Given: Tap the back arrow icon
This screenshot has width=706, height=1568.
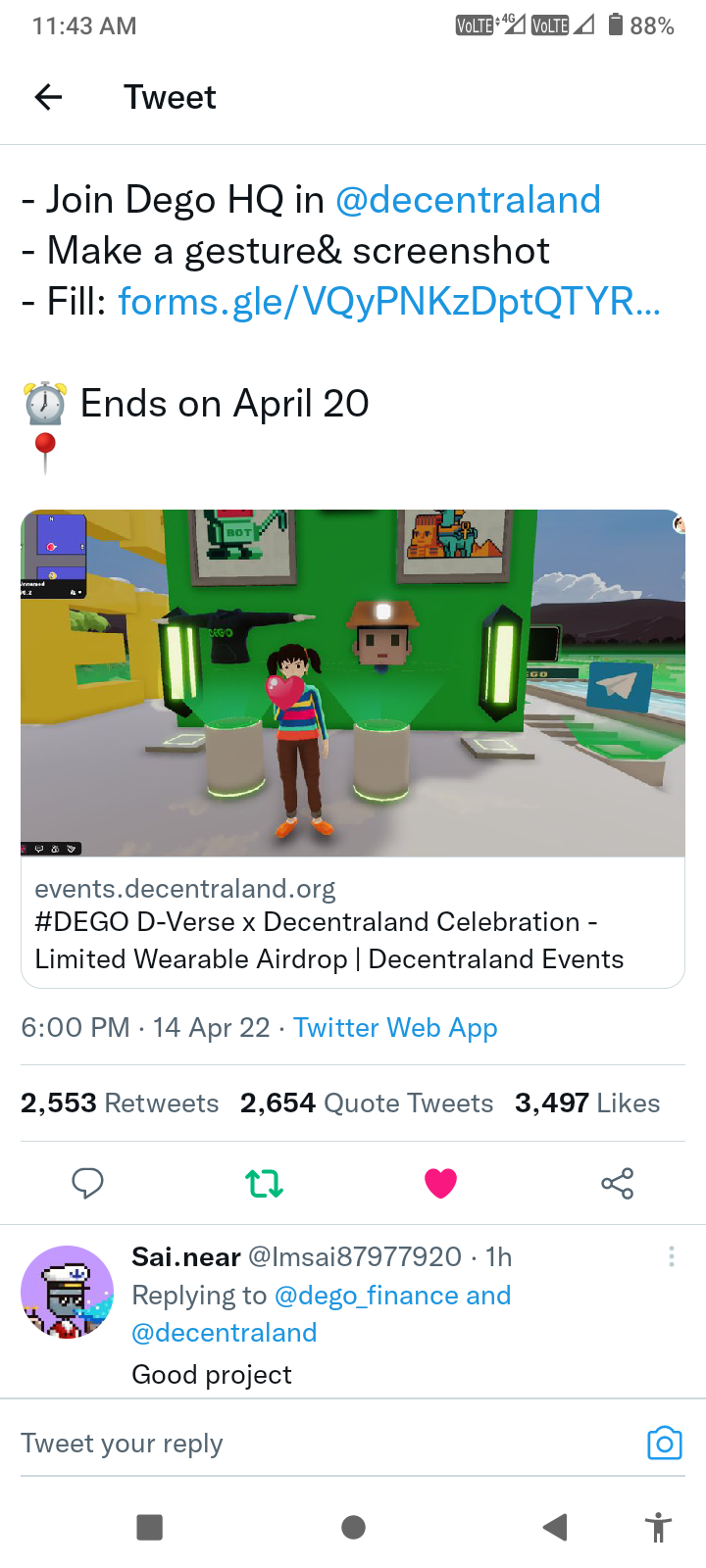Looking at the screenshot, I should (x=48, y=97).
